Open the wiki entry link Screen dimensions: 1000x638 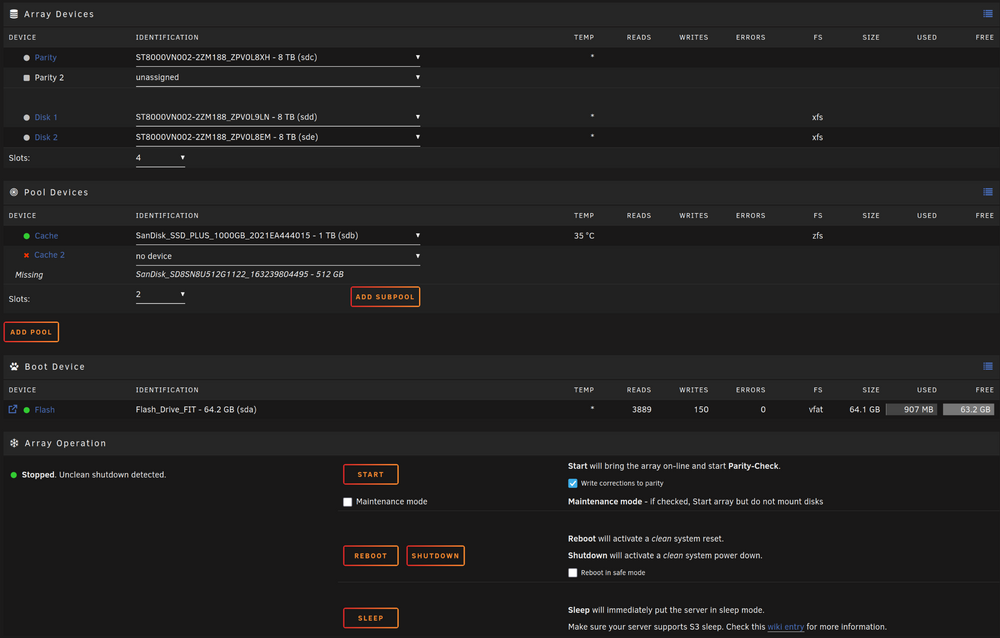pyautogui.click(x=785, y=627)
